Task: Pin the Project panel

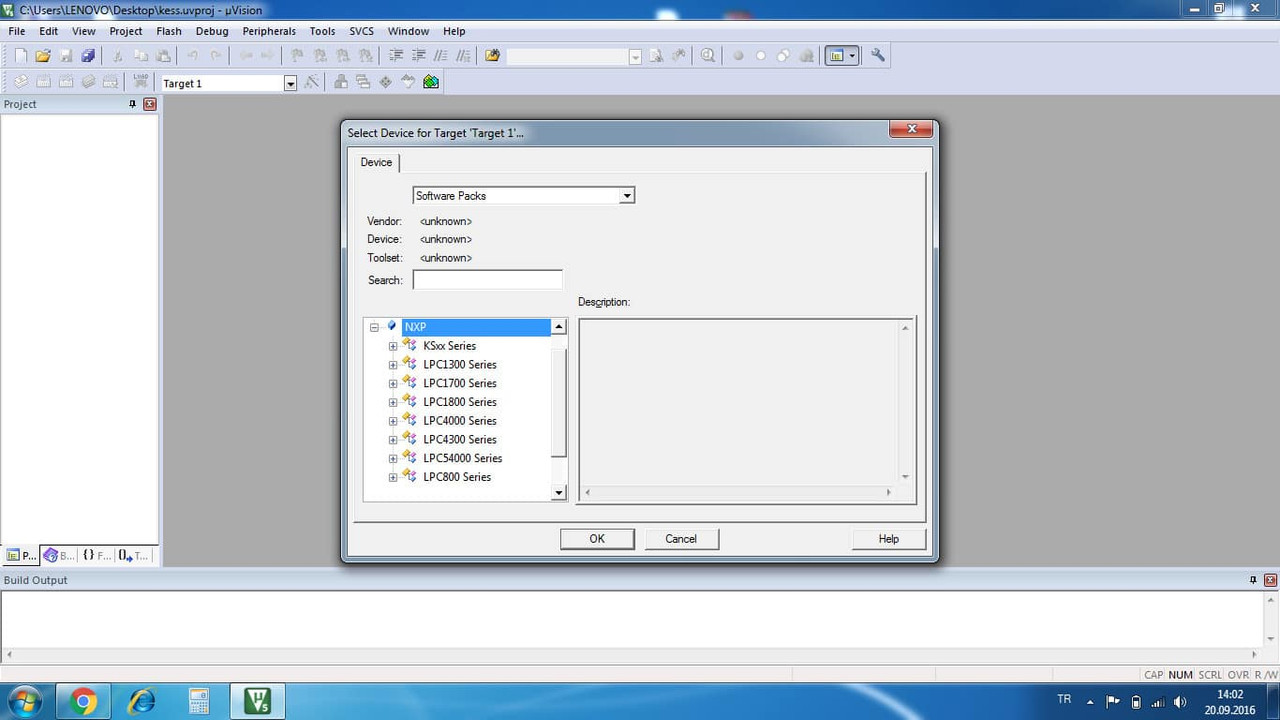Action: (133, 104)
